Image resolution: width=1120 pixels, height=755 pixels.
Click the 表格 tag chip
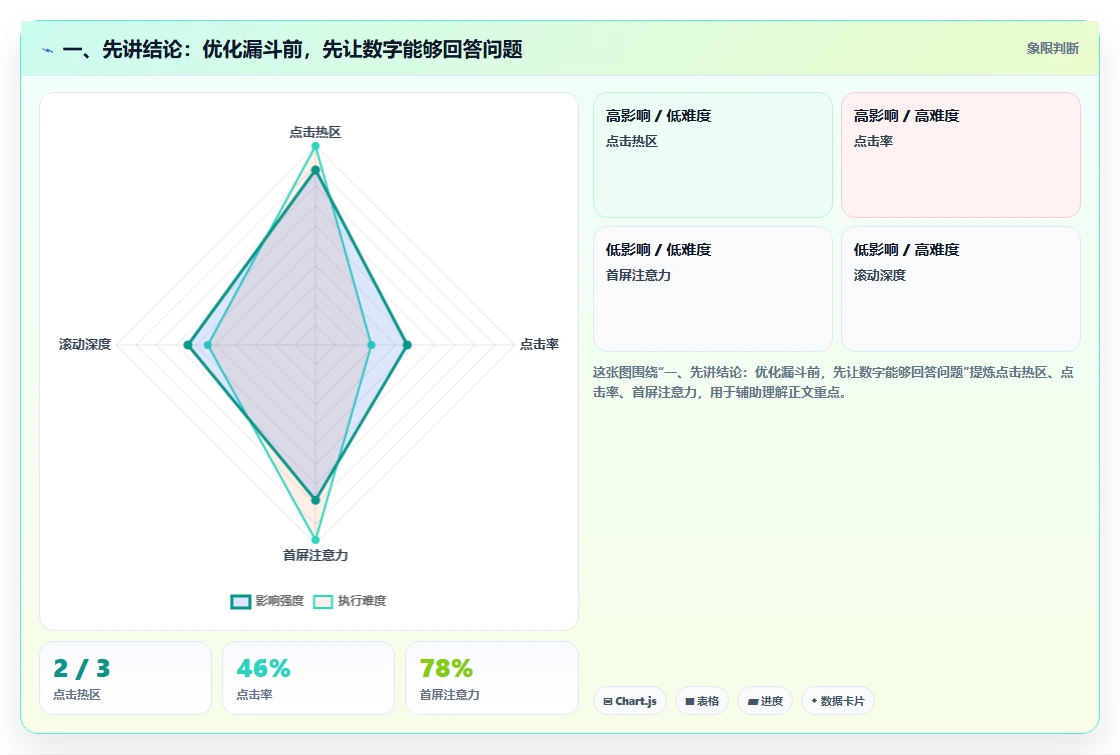pyautogui.click(x=702, y=701)
